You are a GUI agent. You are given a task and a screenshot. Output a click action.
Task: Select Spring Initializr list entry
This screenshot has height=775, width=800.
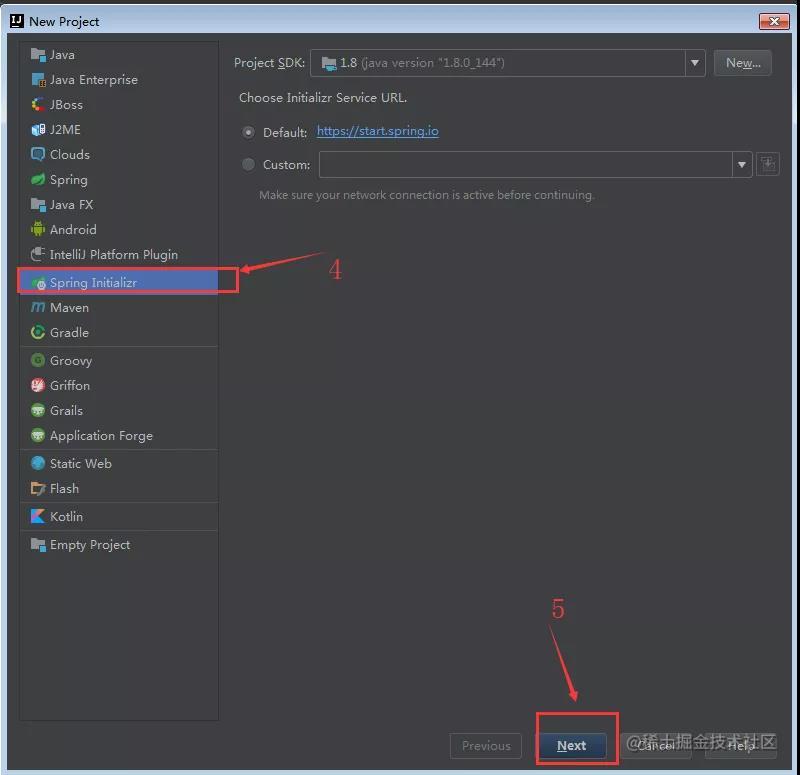(119, 282)
